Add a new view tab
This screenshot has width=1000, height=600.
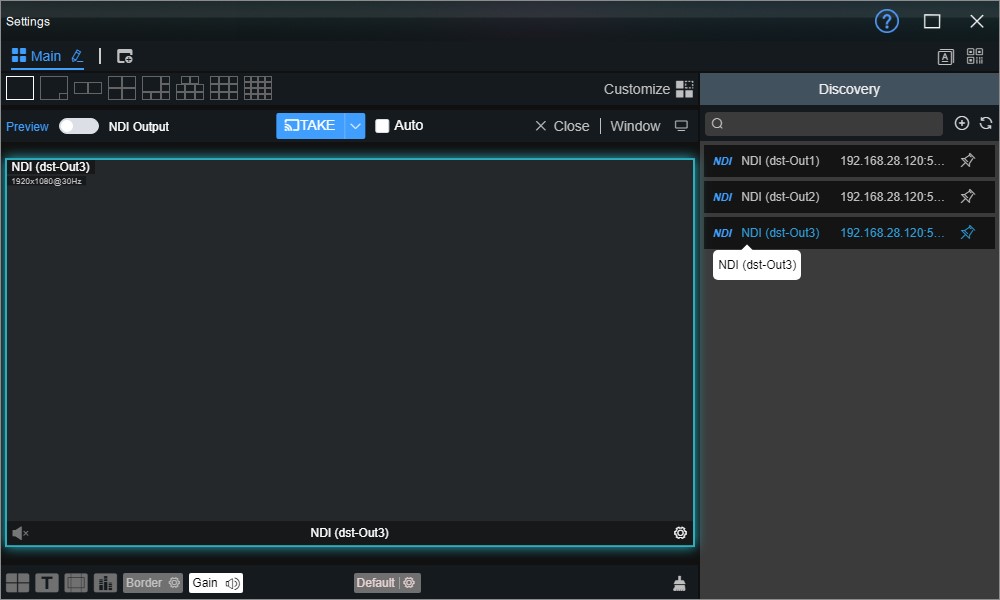[x=124, y=56]
